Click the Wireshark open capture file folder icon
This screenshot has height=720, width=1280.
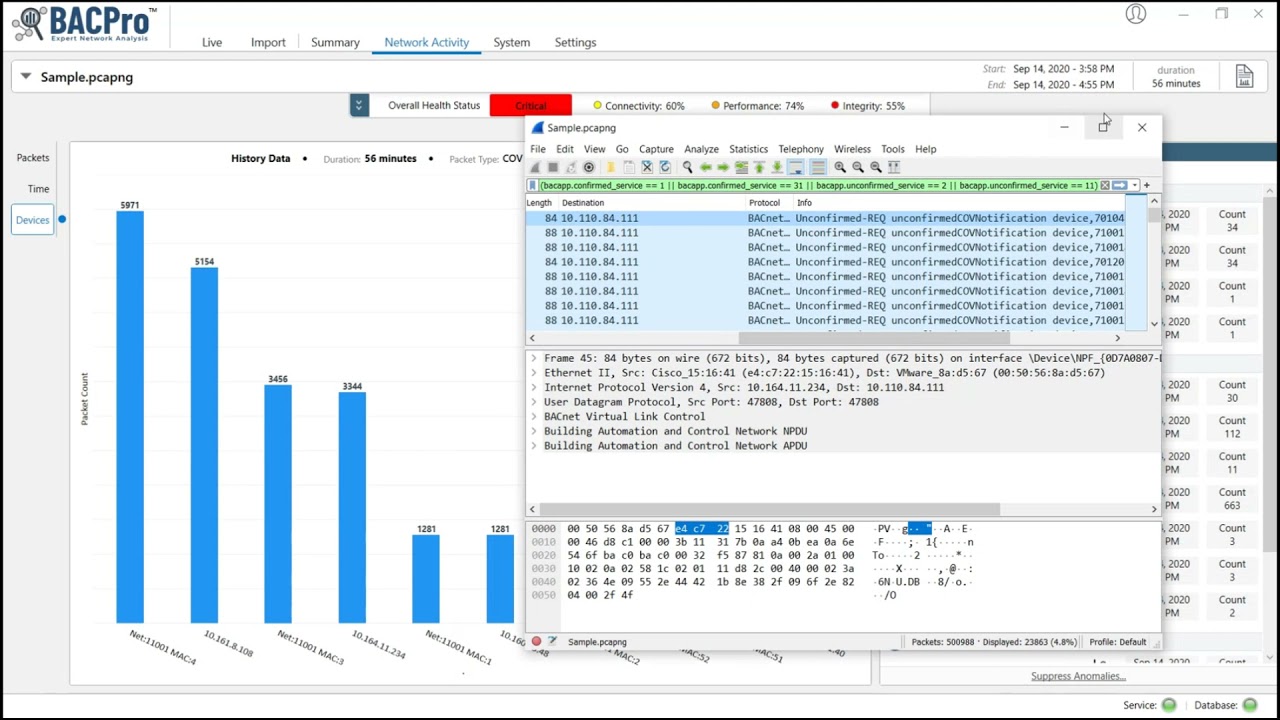pos(611,167)
